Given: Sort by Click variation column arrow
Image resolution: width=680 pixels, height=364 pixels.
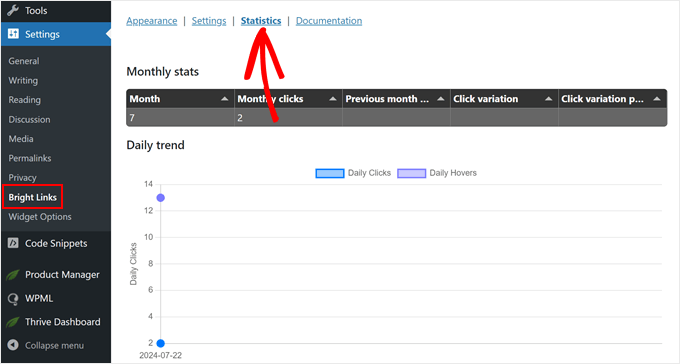Looking at the screenshot, I should click(549, 99).
